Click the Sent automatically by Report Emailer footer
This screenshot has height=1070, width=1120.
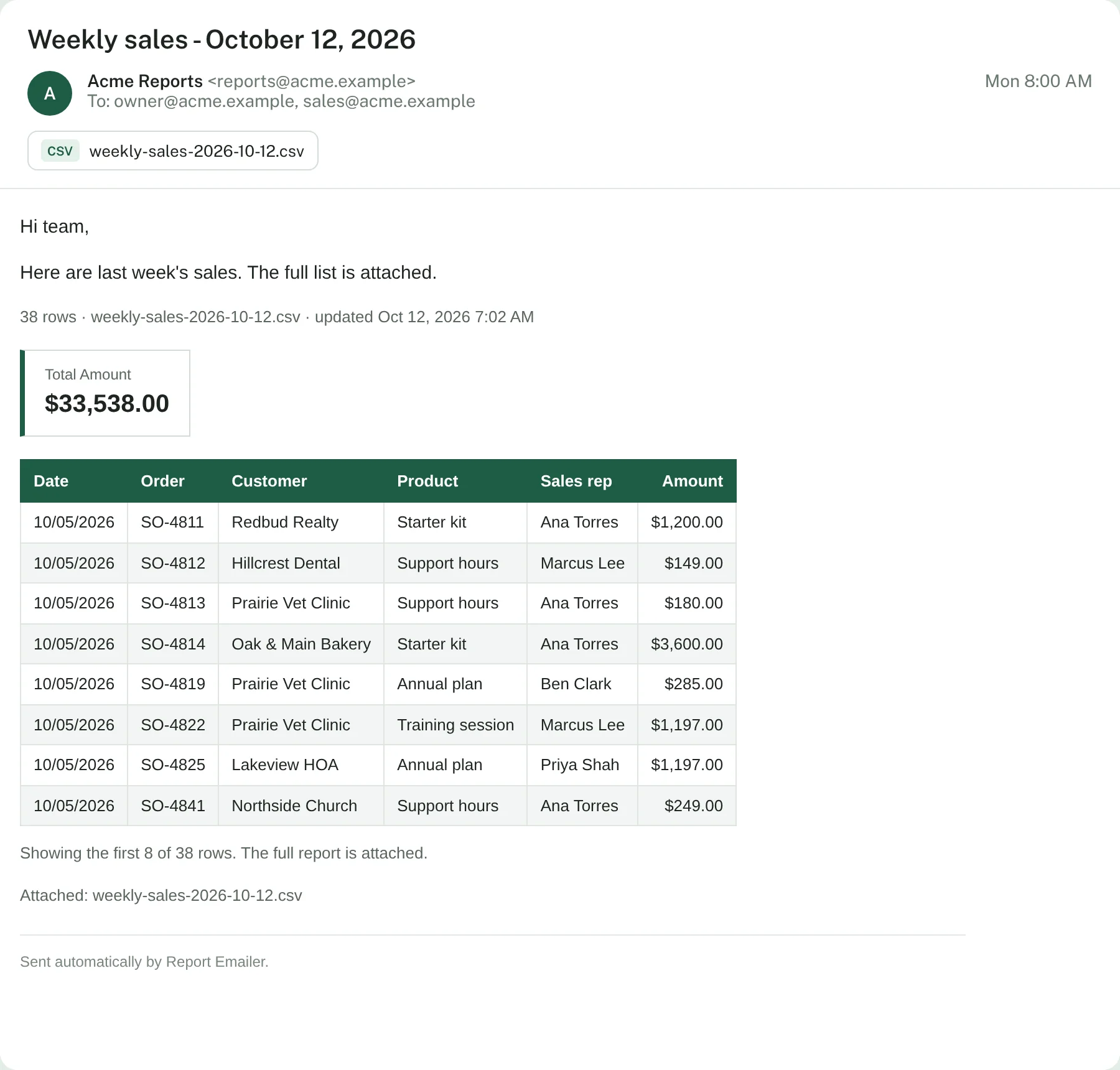tap(144, 962)
